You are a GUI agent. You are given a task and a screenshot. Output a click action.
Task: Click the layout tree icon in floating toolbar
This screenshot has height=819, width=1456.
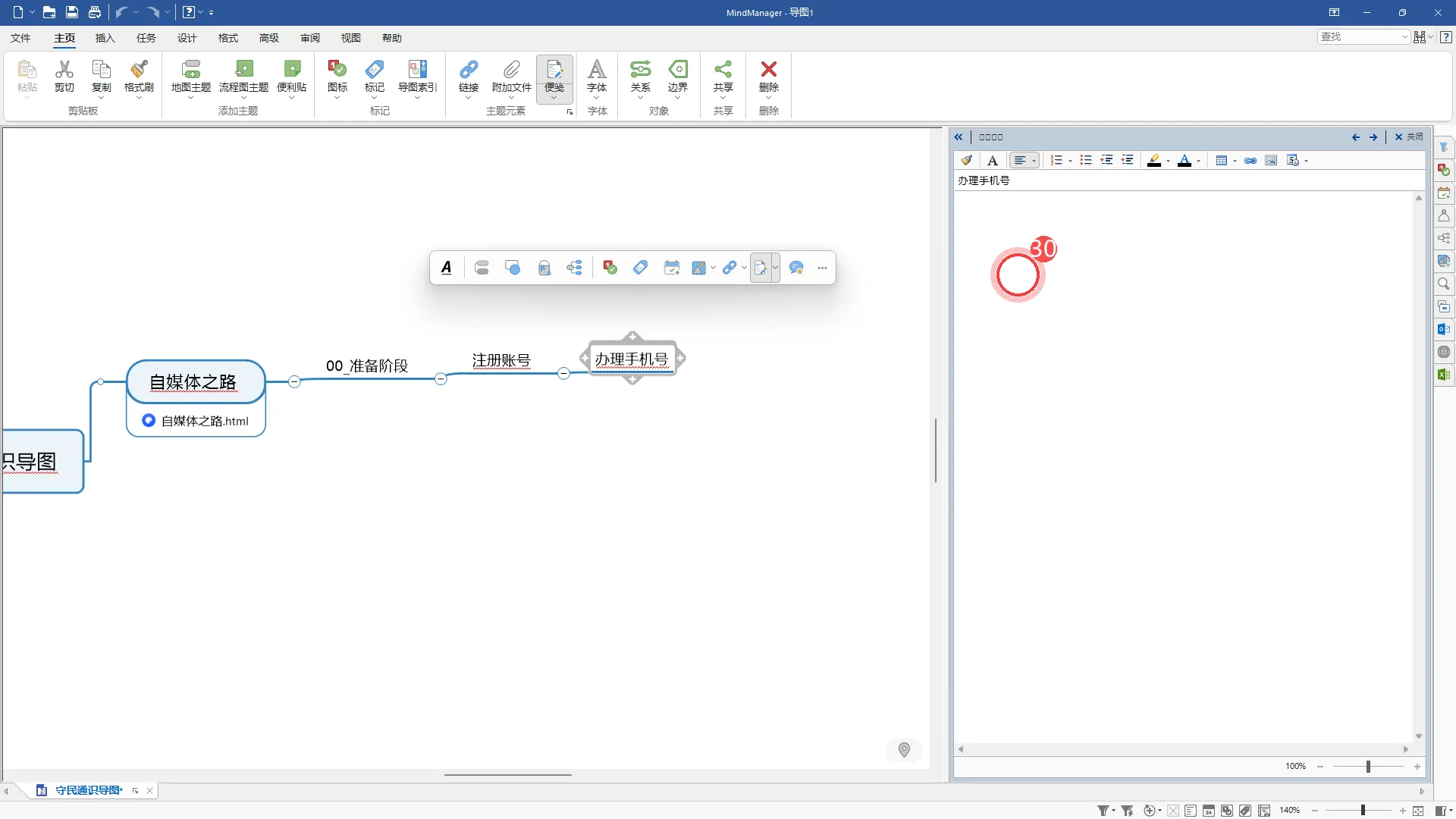coord(575,268)
